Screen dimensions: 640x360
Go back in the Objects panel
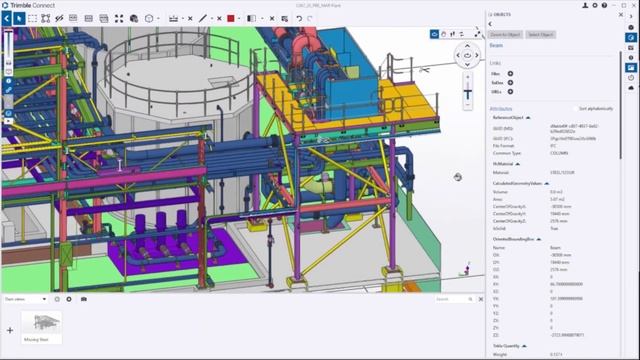490,24
